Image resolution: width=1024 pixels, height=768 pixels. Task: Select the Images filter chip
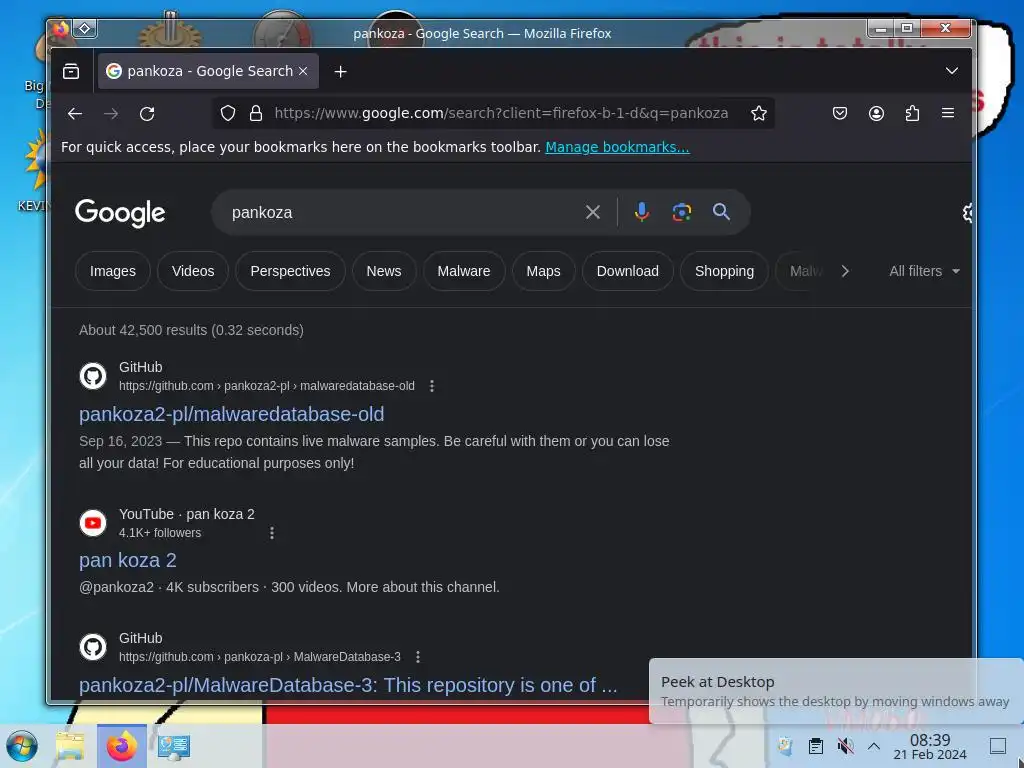113,271
